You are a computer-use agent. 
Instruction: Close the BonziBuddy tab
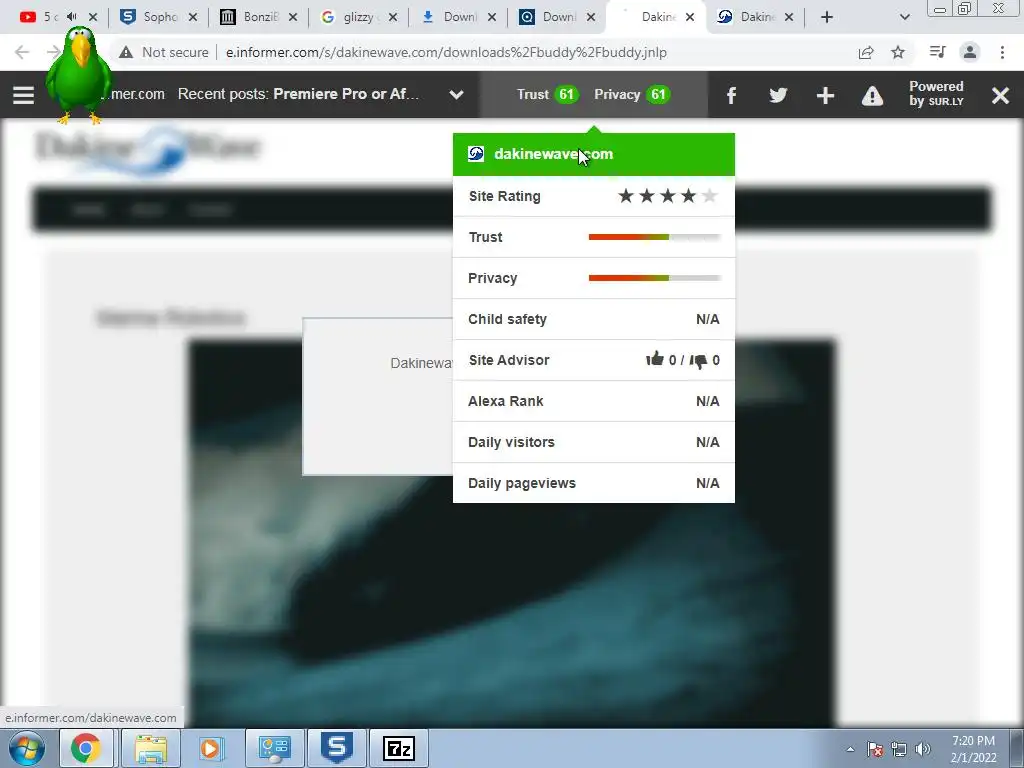coord(293,18)
